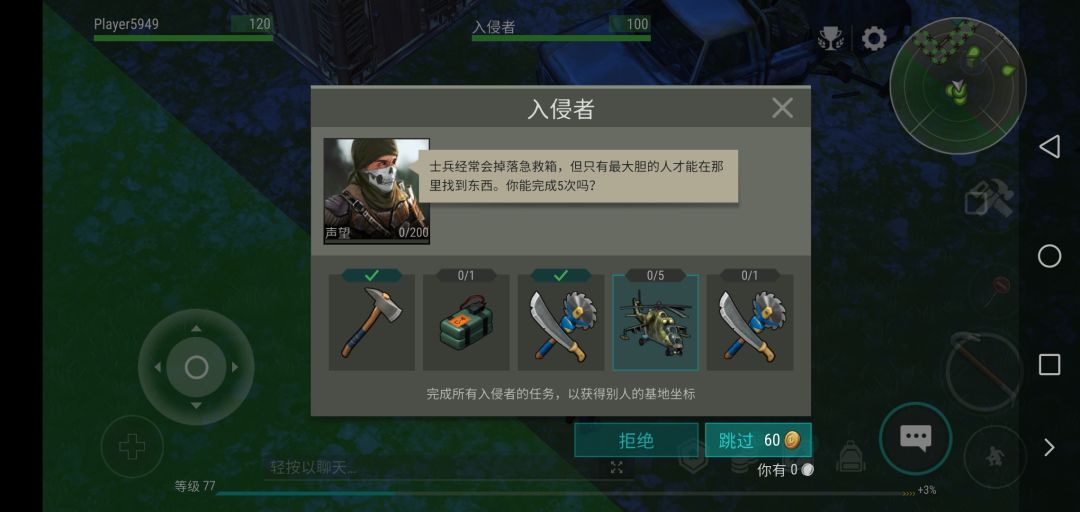
Task: Close the 入侵者 dialog
Action: pos(782,108)
